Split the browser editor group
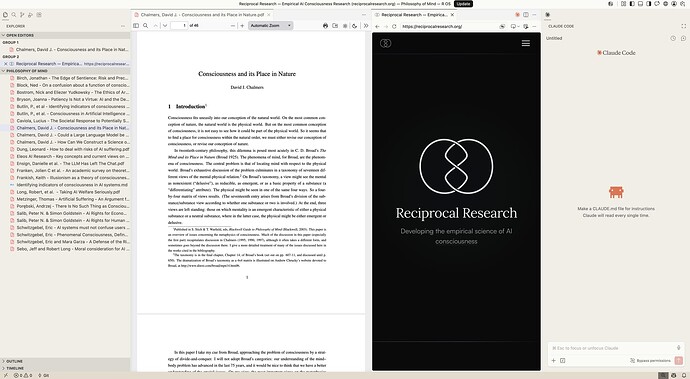 (x=525, y=15)
